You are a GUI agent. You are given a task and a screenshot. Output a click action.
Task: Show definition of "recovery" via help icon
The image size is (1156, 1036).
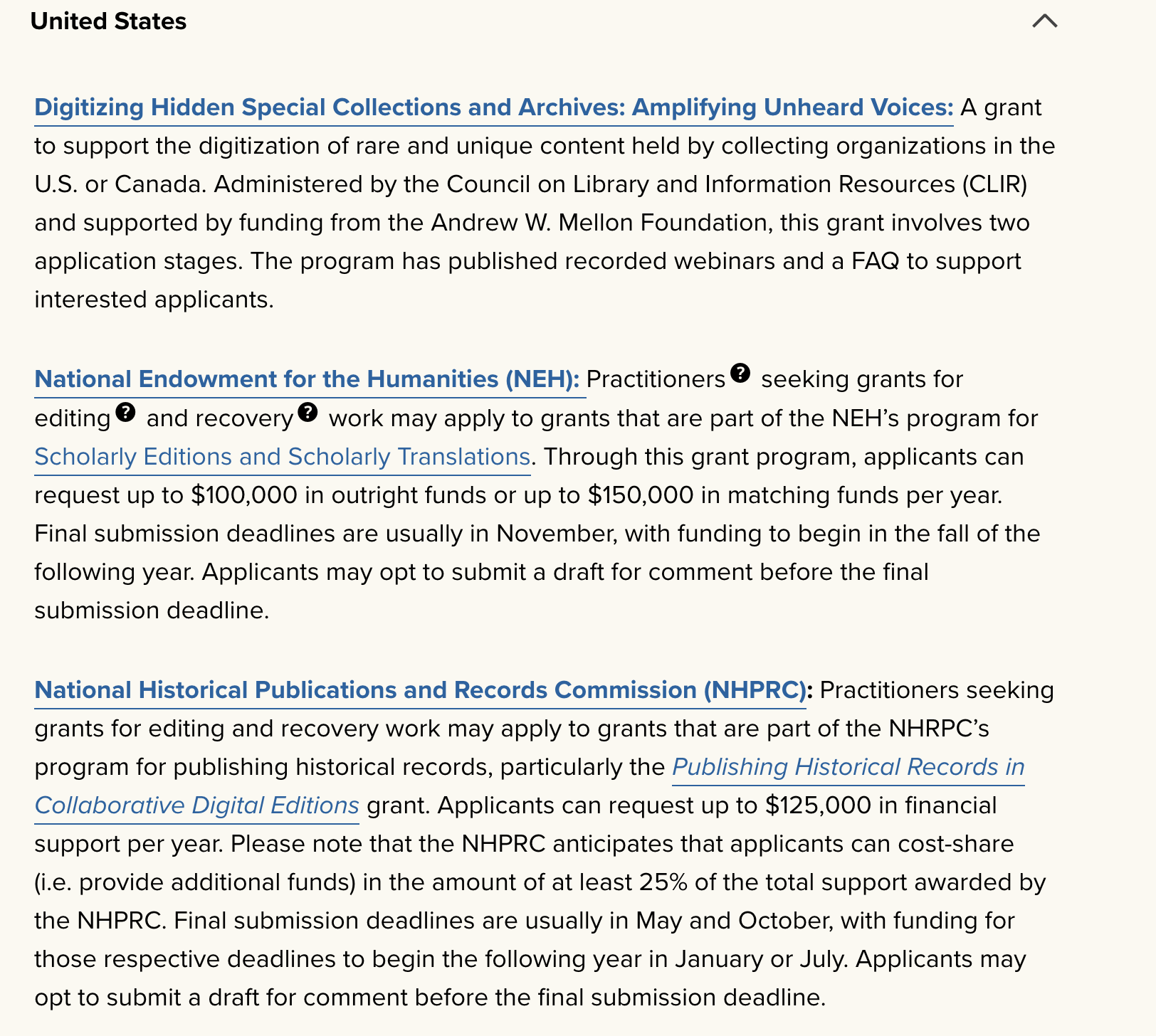point(308,410)
